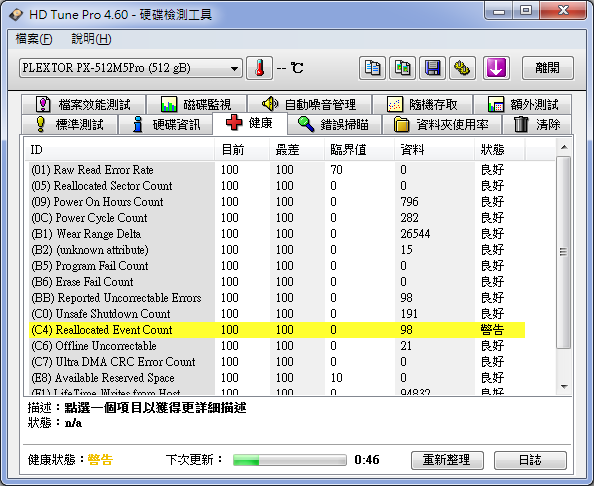Select row (C0) Unsafe Shutdown Count

[x=277, y=314]
